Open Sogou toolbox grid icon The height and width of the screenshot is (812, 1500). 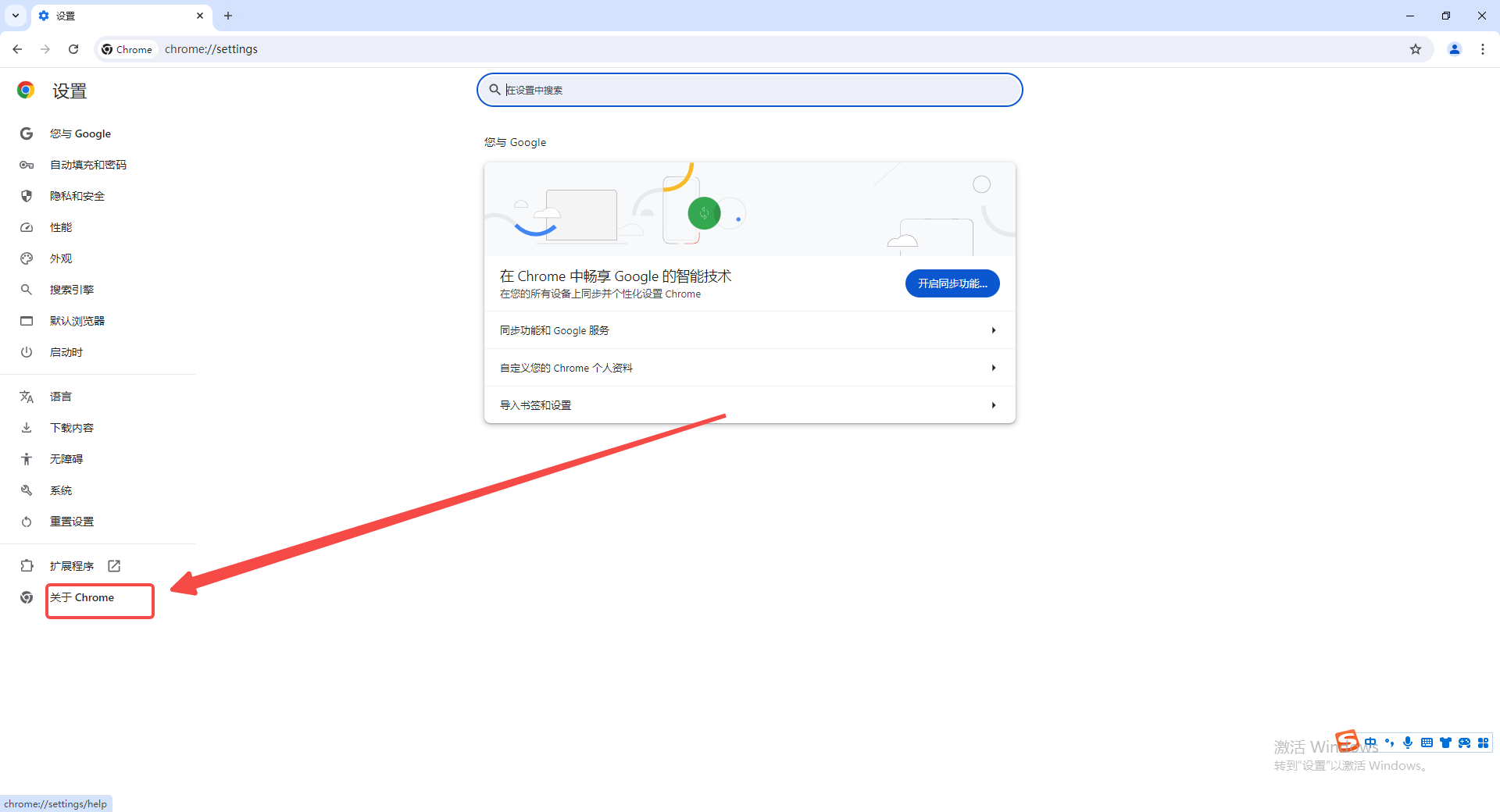click(x=1483, y=743)
